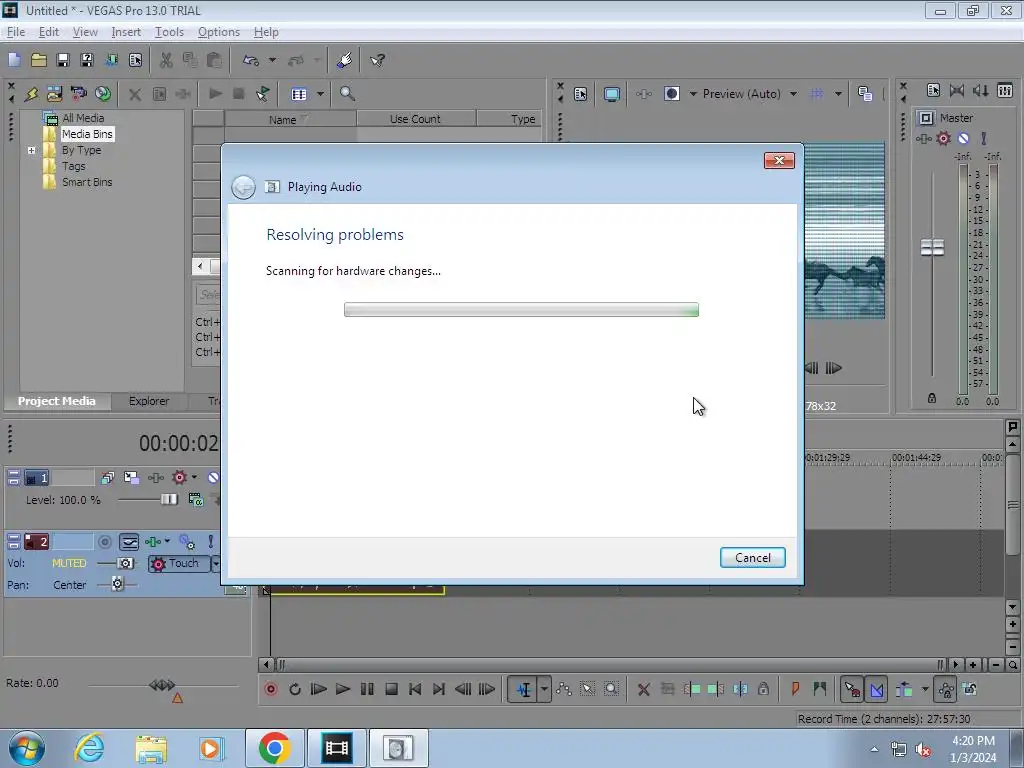
Task: Open the Preview (Auto) quality dropdown
Action: point(793,93)
